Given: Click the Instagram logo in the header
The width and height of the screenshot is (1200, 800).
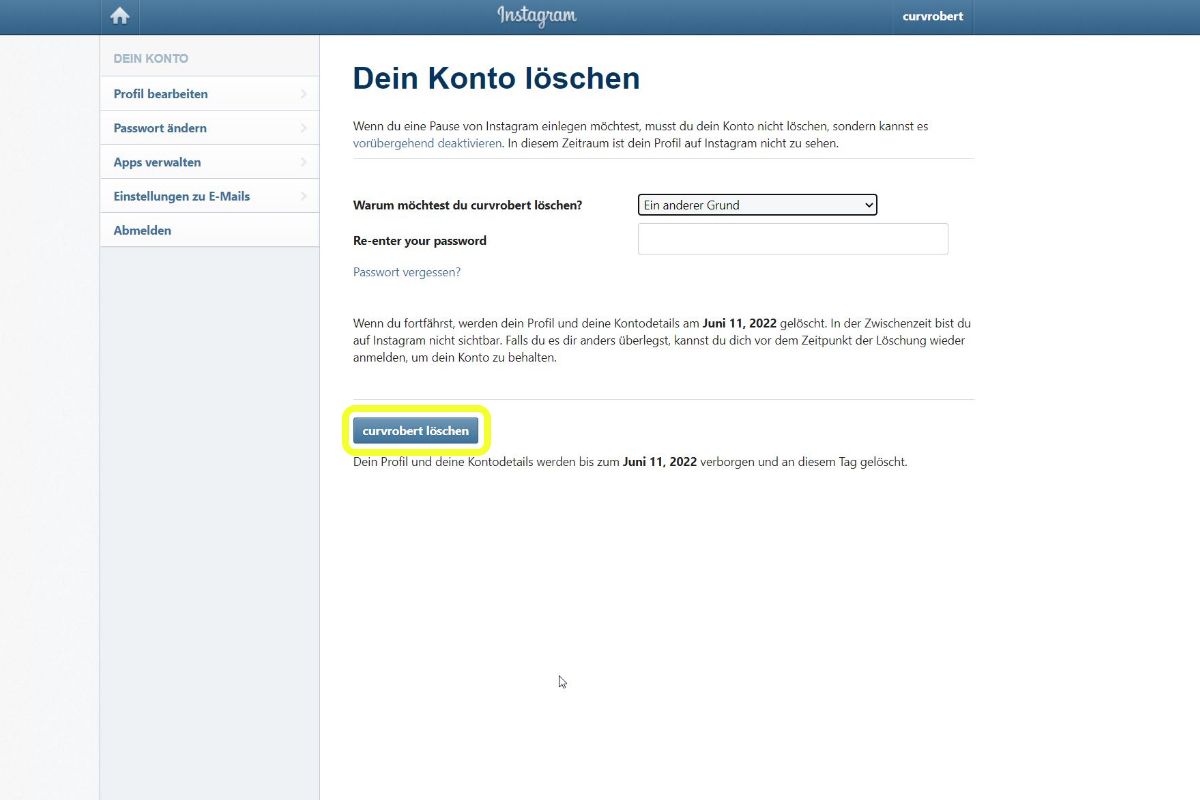Looking at the screenshot, I should [x=537, y=16].
